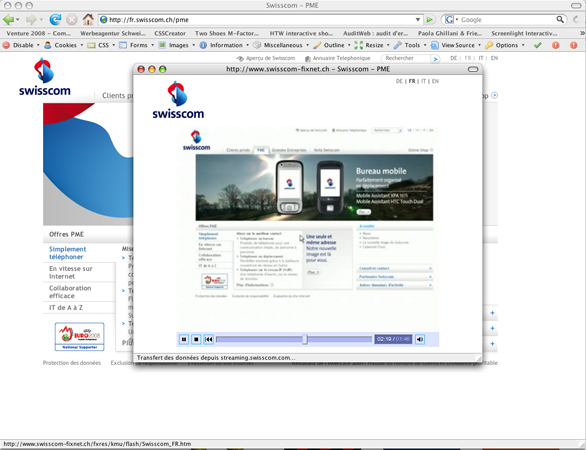Open the Options developer menu

(505, 45)
